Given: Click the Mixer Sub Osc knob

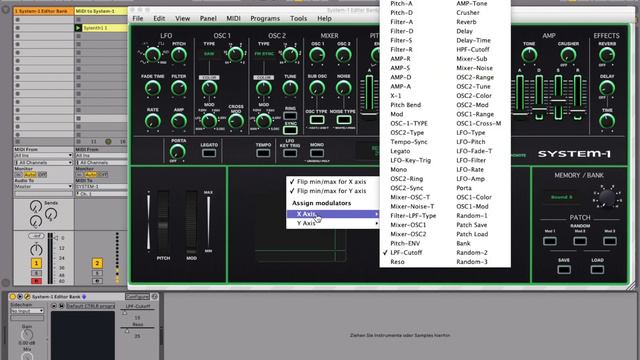Looking at the screenshot, I should (317, 88).
